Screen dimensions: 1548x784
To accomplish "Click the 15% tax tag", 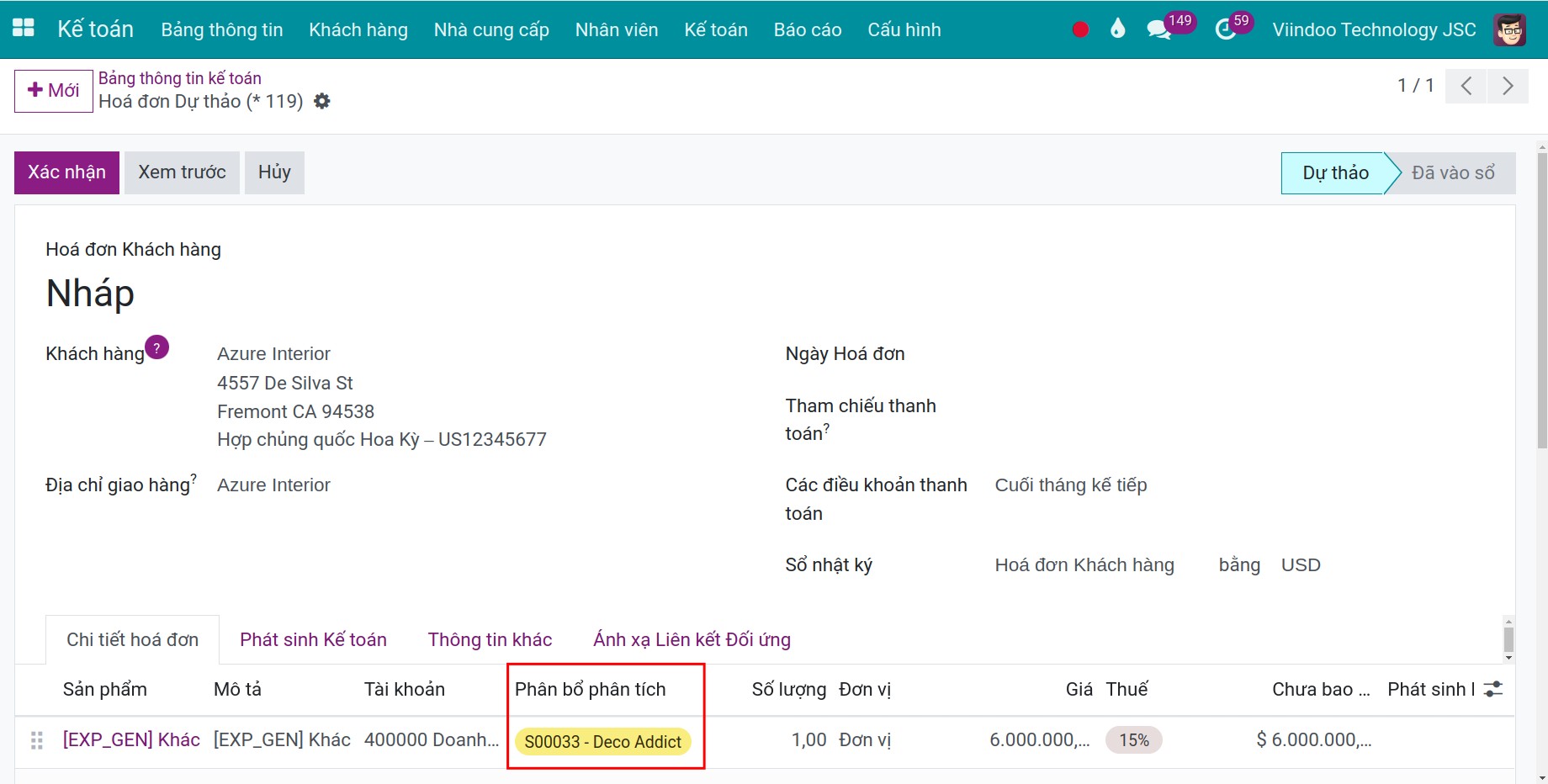I will [1133, 740].
